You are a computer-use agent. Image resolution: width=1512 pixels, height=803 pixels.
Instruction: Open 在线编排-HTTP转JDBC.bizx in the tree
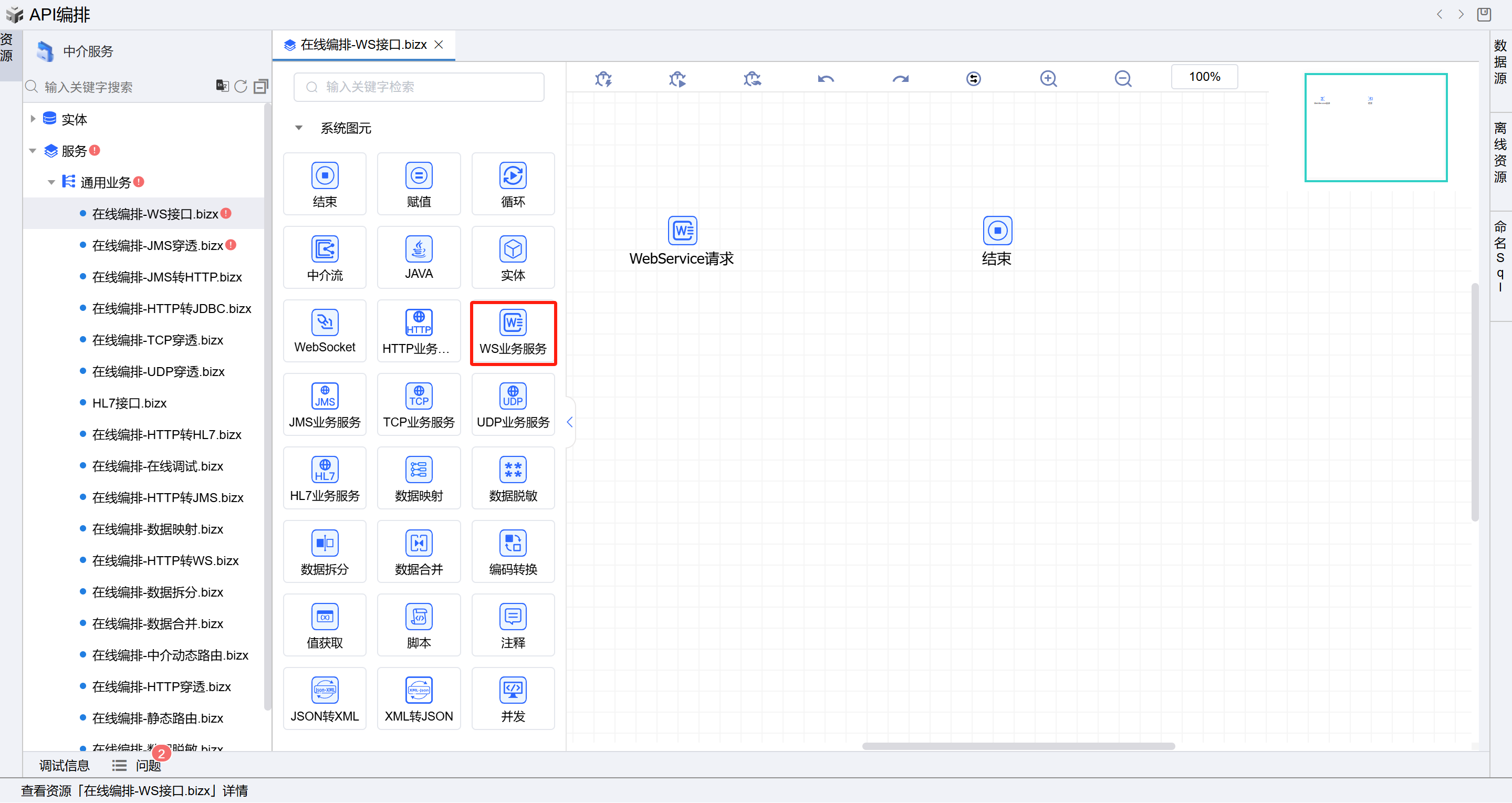pyautogui.click(x=171, y=309)
